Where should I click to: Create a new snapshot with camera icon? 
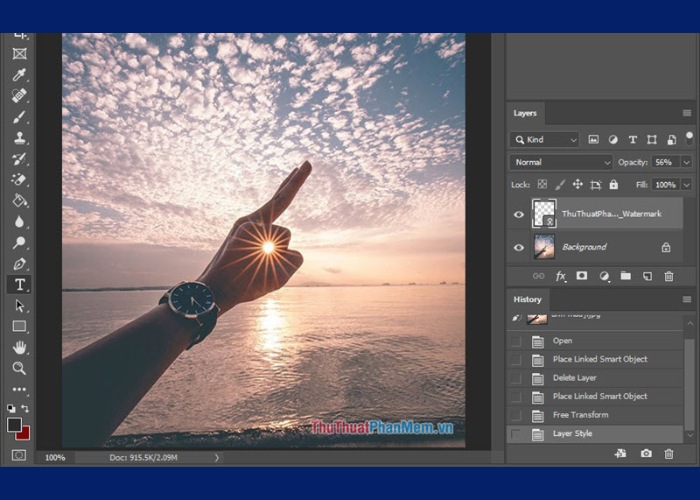tap(646, 453)
